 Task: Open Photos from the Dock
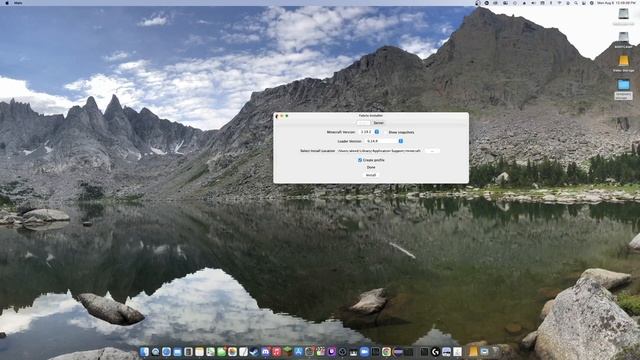point(232,351)
